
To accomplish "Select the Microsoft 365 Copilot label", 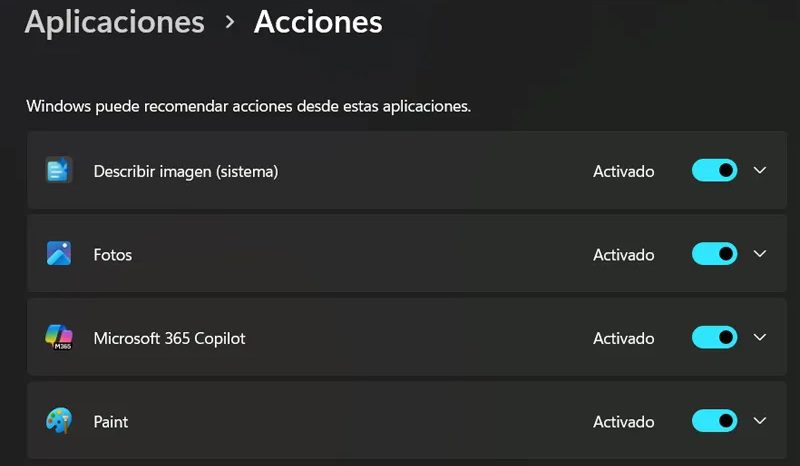I will 169,338.
